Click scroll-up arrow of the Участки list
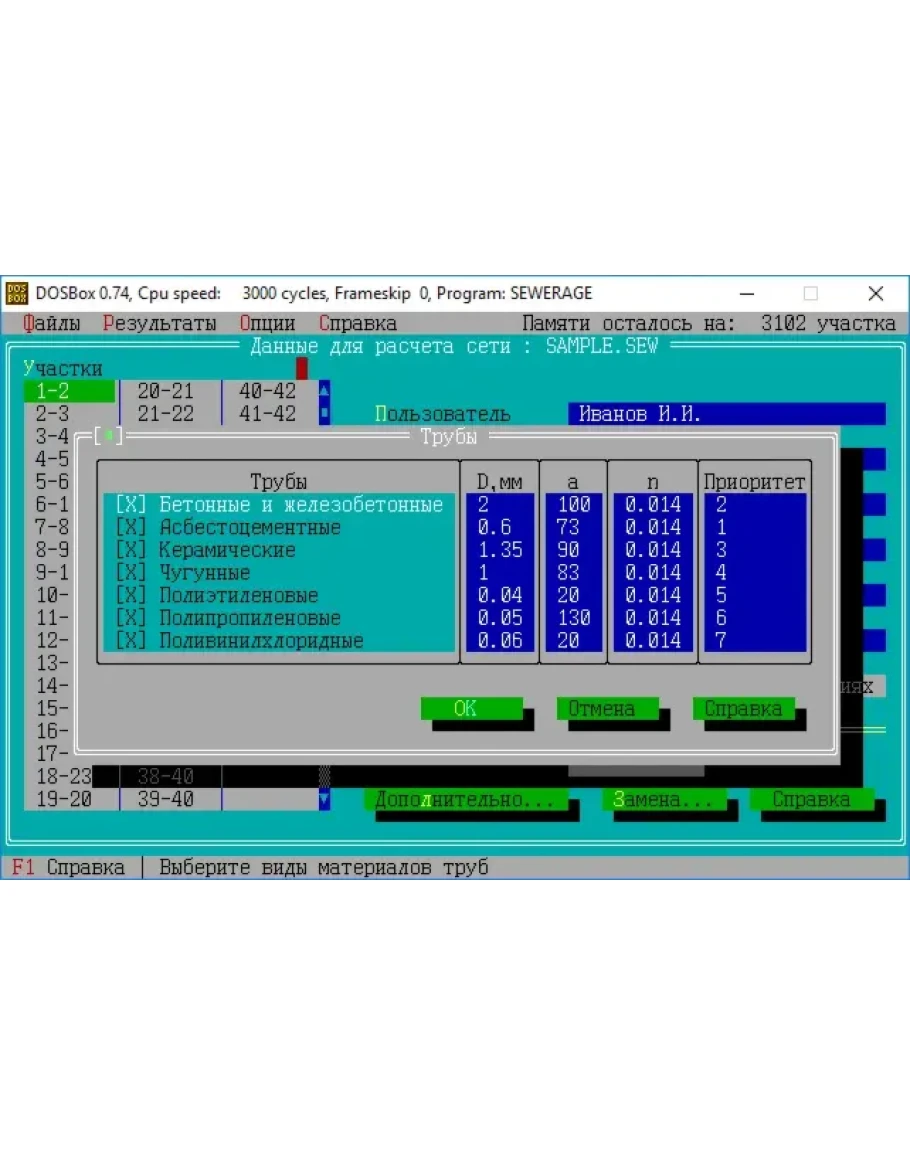Image resolution: width=910 pixels, height=1155 pixels. 324,391
